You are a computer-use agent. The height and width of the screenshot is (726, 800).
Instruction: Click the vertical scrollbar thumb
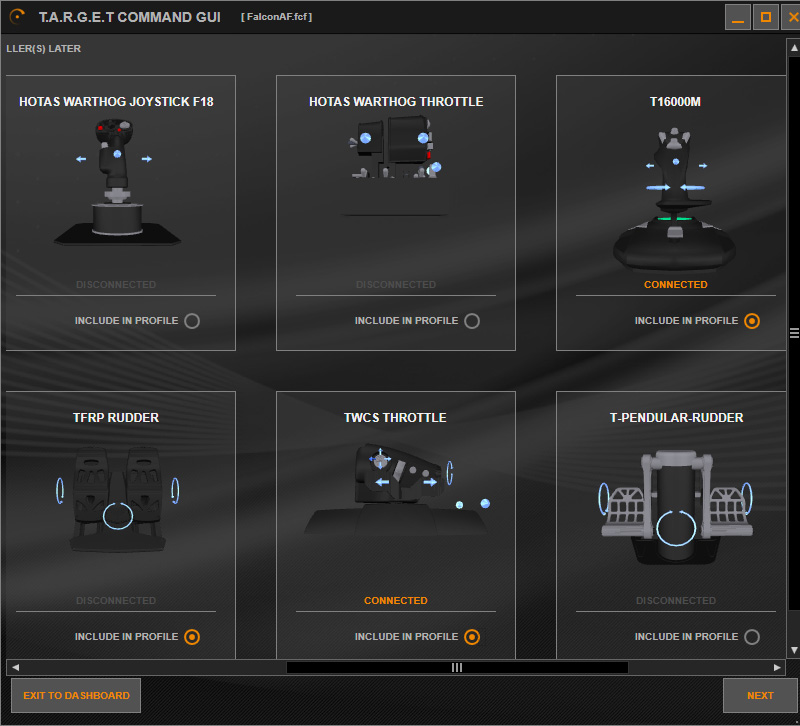[x=794, y=333]
